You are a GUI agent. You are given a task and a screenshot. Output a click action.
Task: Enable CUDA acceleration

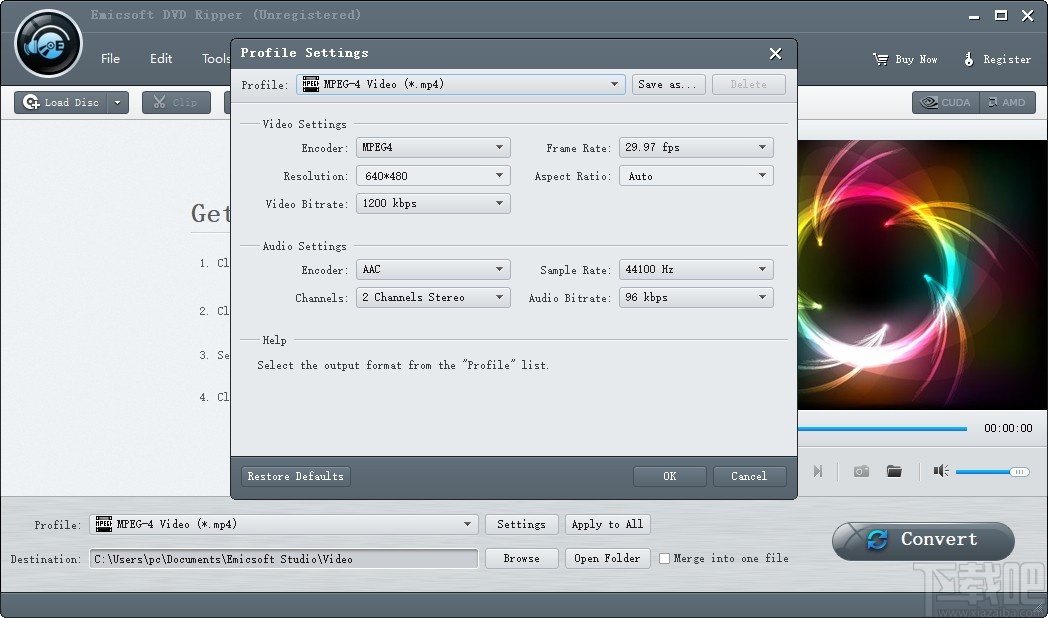point(943,102)
